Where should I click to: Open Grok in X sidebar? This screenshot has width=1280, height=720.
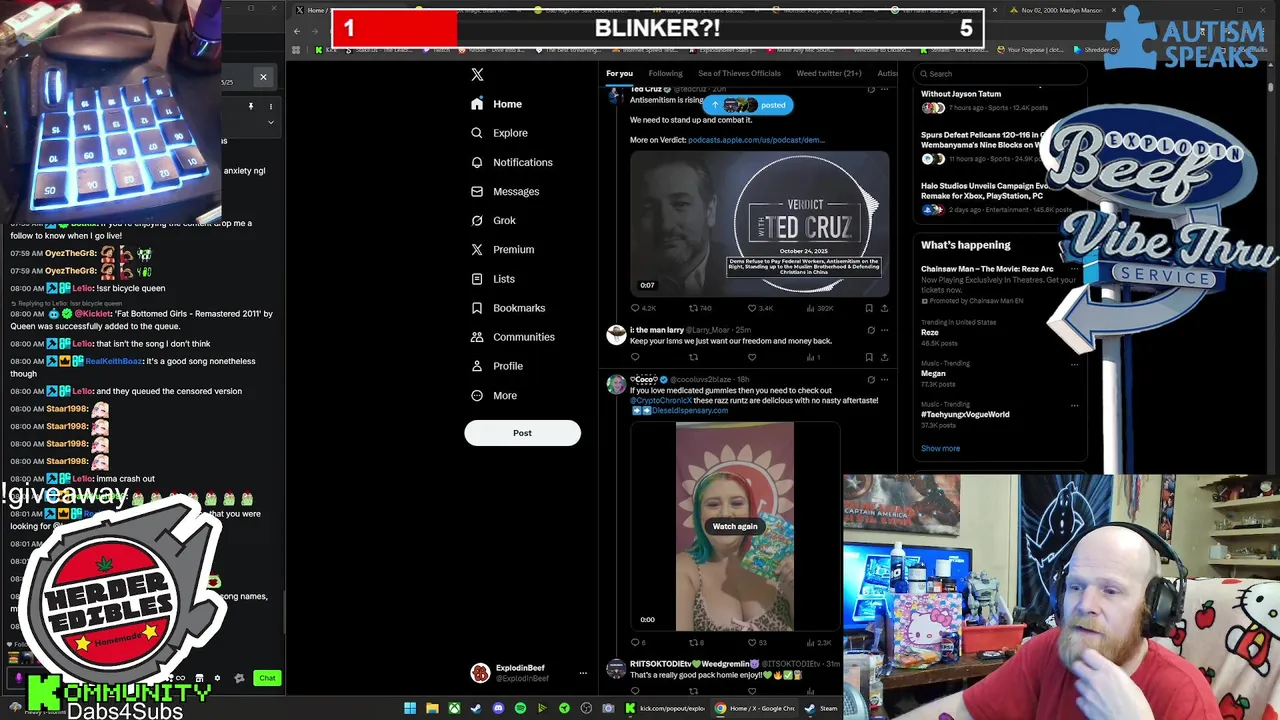tap(493, 220)
